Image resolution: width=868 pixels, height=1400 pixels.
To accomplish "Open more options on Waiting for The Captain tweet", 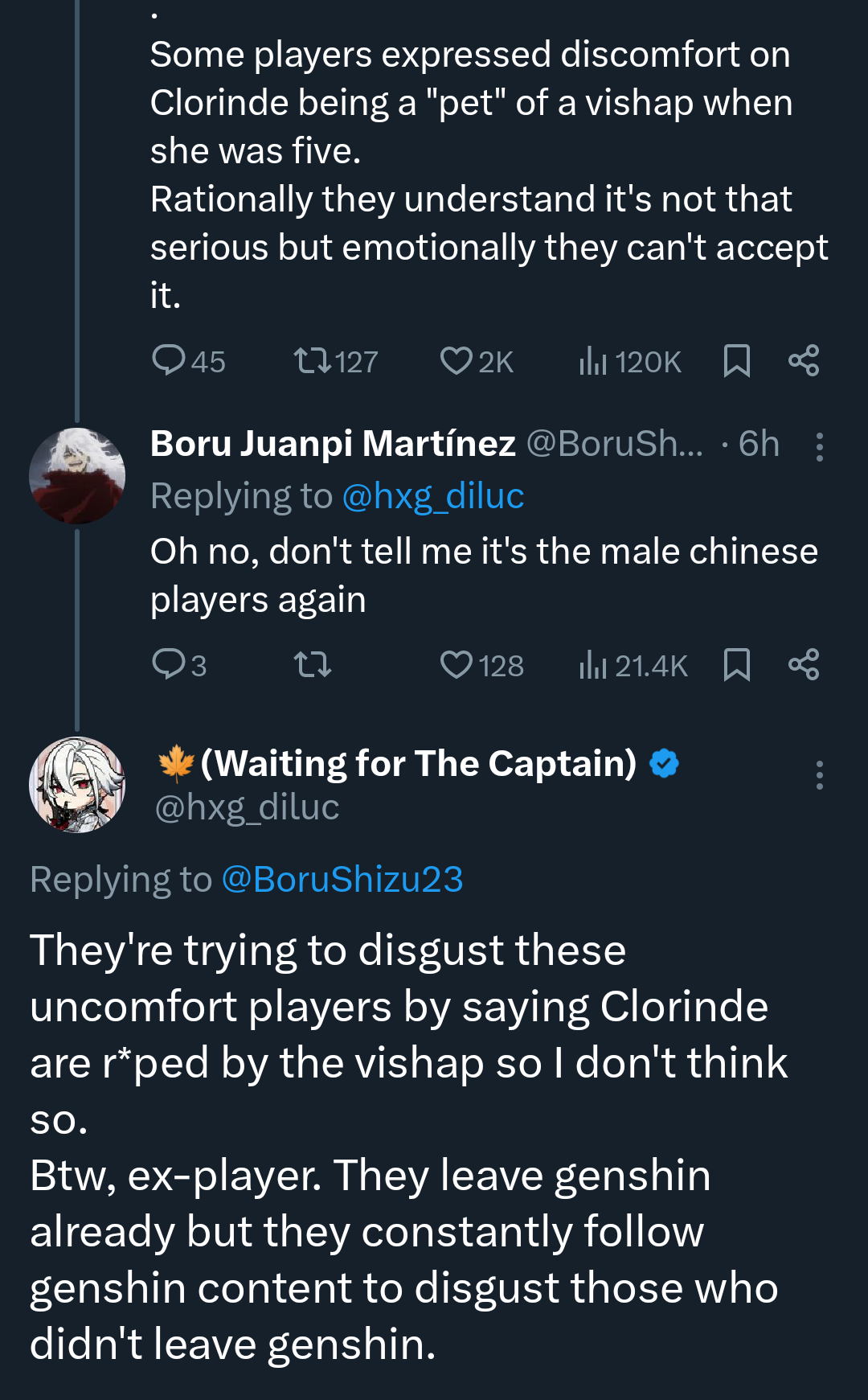I will [819, 774].
